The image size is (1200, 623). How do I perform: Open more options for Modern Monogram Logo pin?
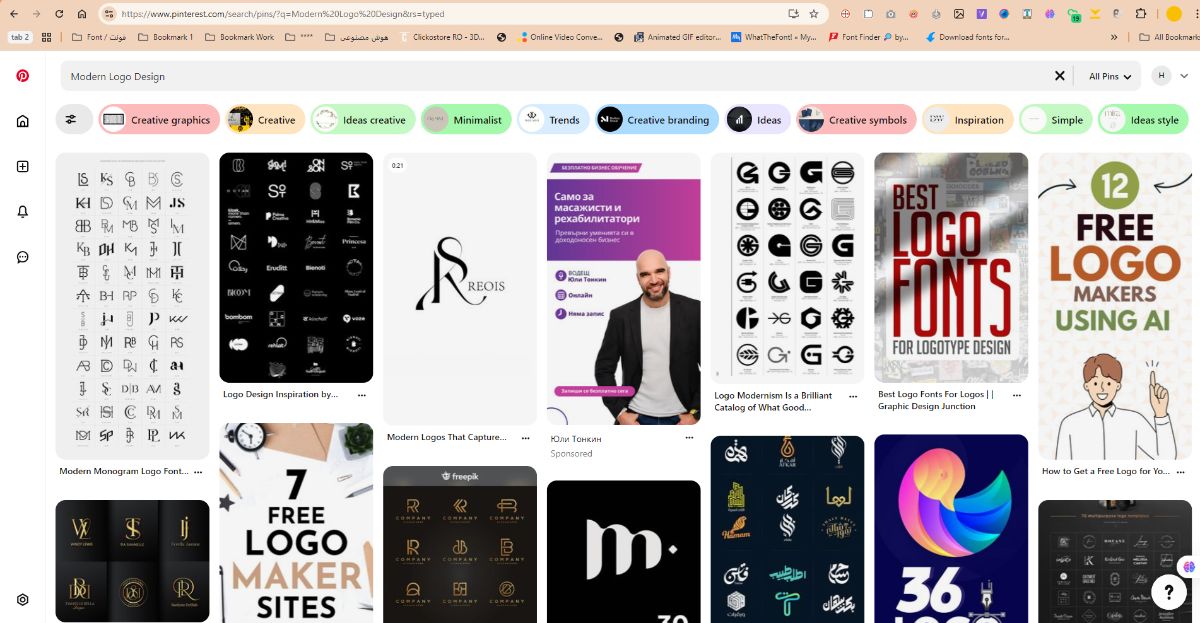click(x=198, y=471)
